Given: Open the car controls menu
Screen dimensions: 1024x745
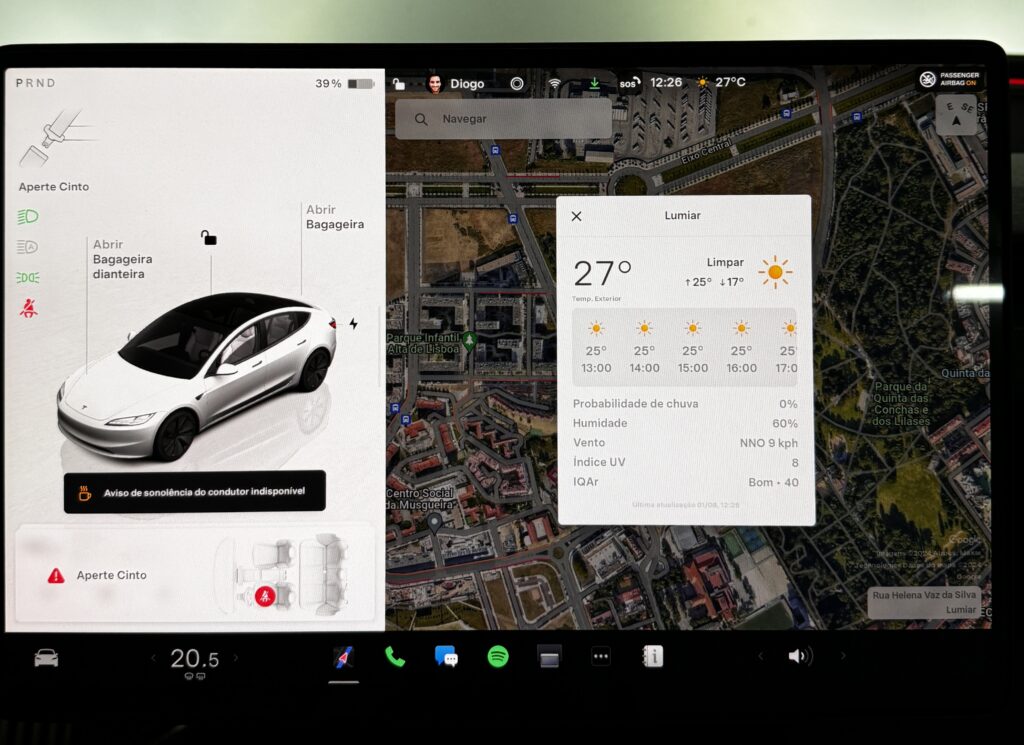Looking at the screenshot, I should pyautogui.click(x=46, y=658).
